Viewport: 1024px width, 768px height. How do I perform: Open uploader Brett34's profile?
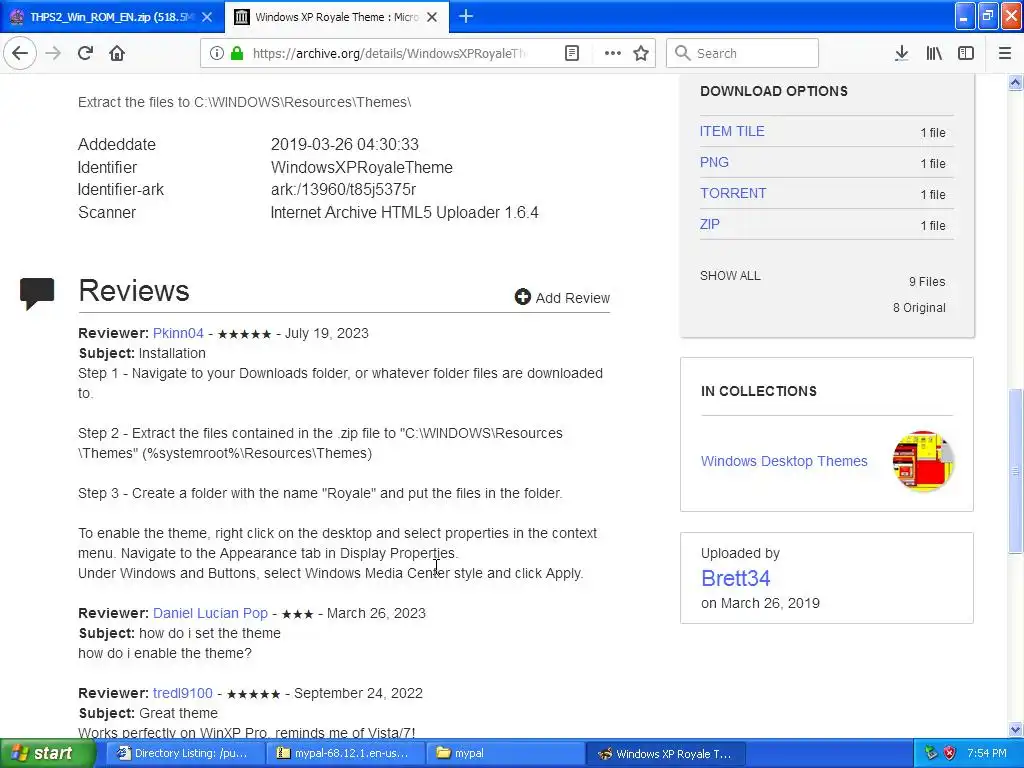735,578
